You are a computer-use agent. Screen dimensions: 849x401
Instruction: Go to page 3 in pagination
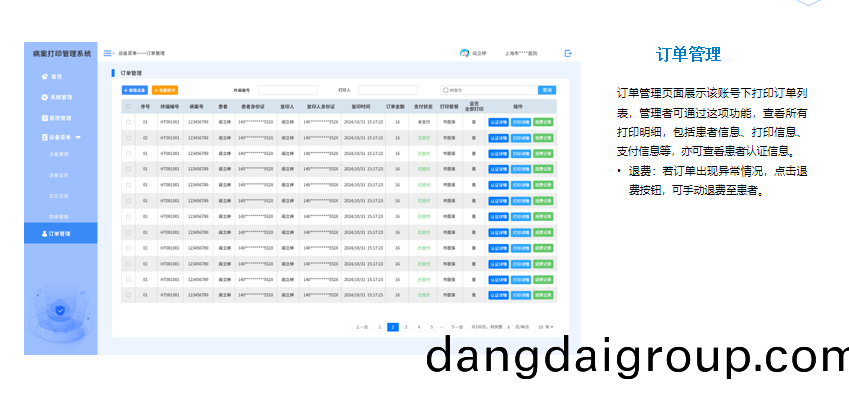406,327
